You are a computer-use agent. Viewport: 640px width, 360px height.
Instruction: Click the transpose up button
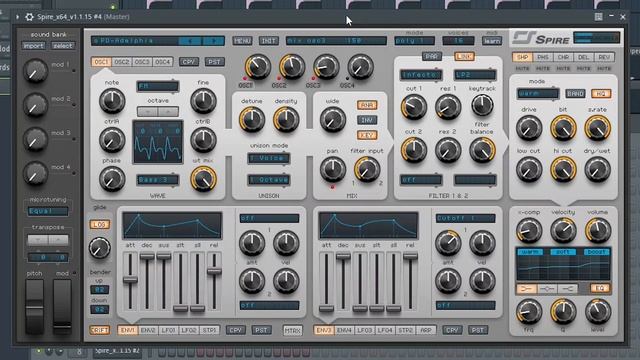click(x=58, y=240)
